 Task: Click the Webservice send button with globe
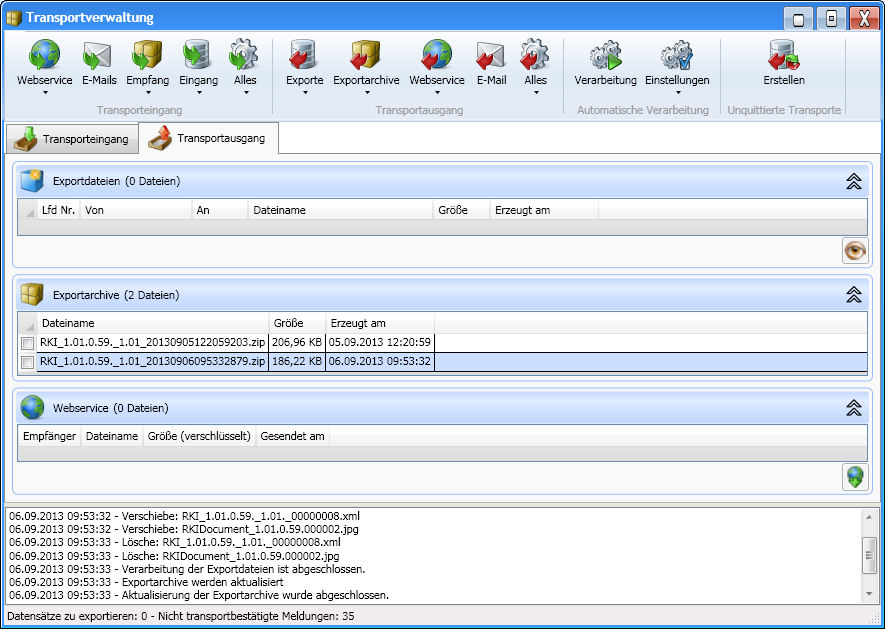(x=855, y=477)
